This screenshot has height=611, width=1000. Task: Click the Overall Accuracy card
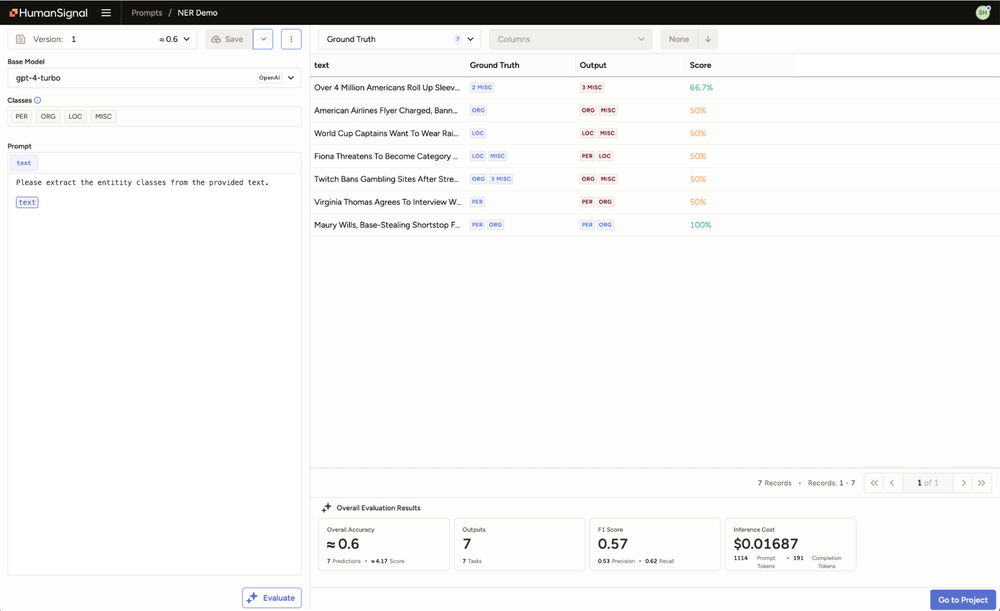(384, 545)
